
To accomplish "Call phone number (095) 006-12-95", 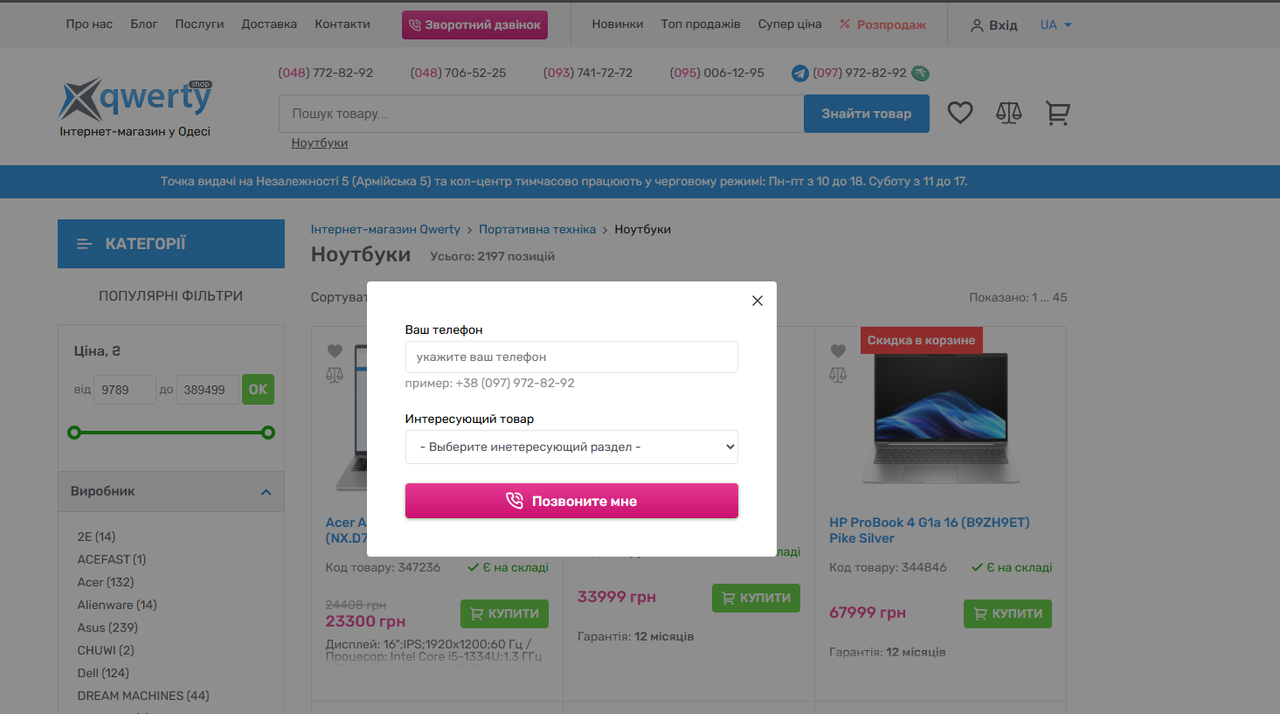I will coord(717,73).
